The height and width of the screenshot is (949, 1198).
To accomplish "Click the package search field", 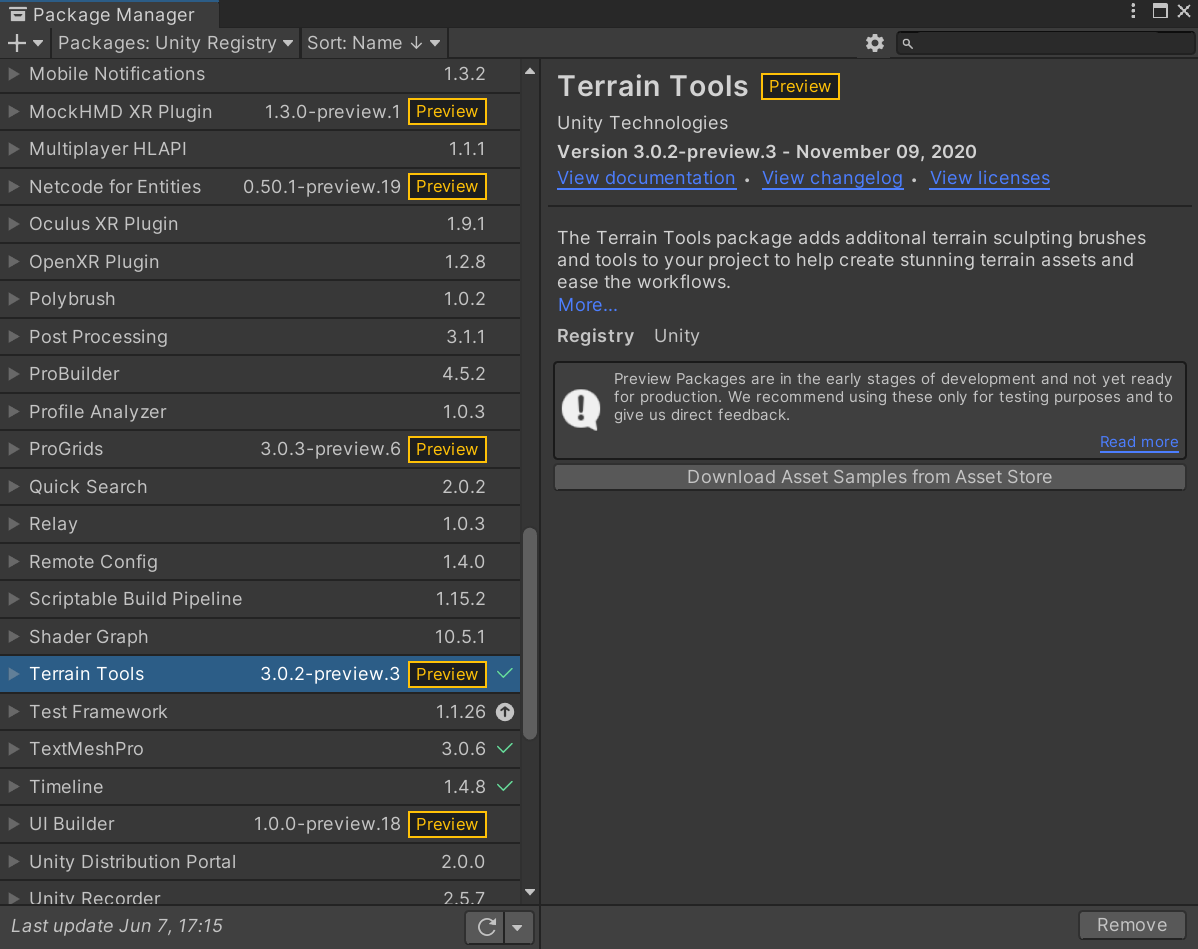I will [x=1044, y=44].
